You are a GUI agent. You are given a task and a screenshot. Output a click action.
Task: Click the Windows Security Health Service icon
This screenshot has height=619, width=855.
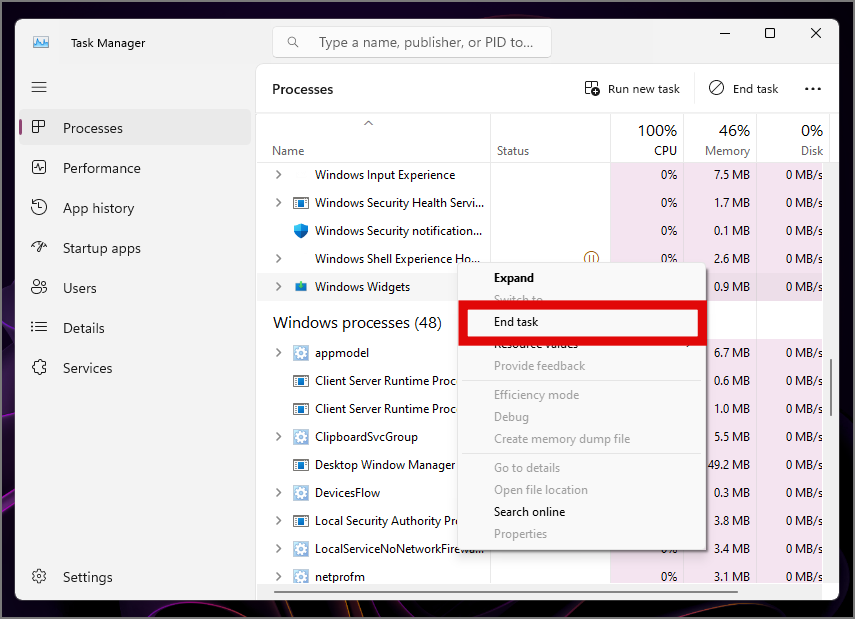click(301, 203)
